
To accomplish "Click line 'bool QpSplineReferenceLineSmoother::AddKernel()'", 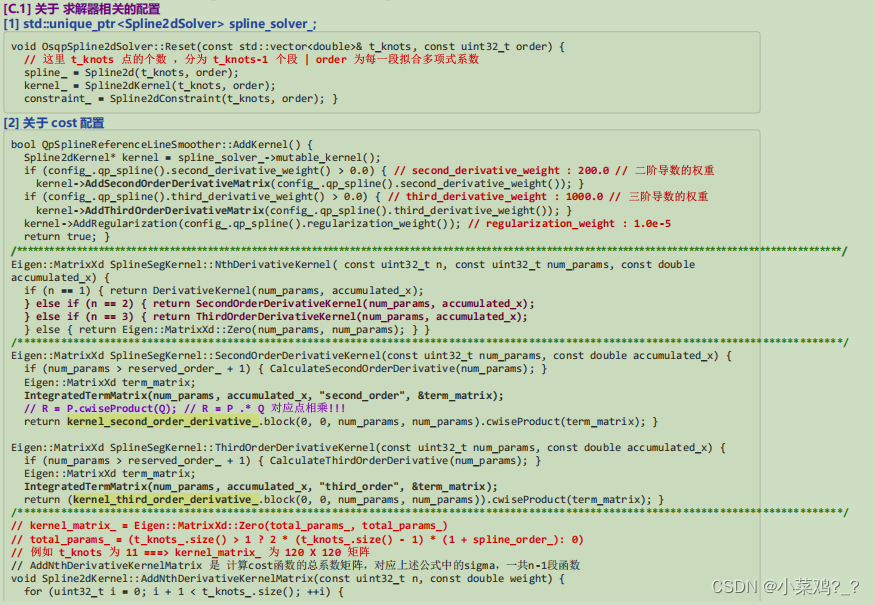I will (162, 145).
